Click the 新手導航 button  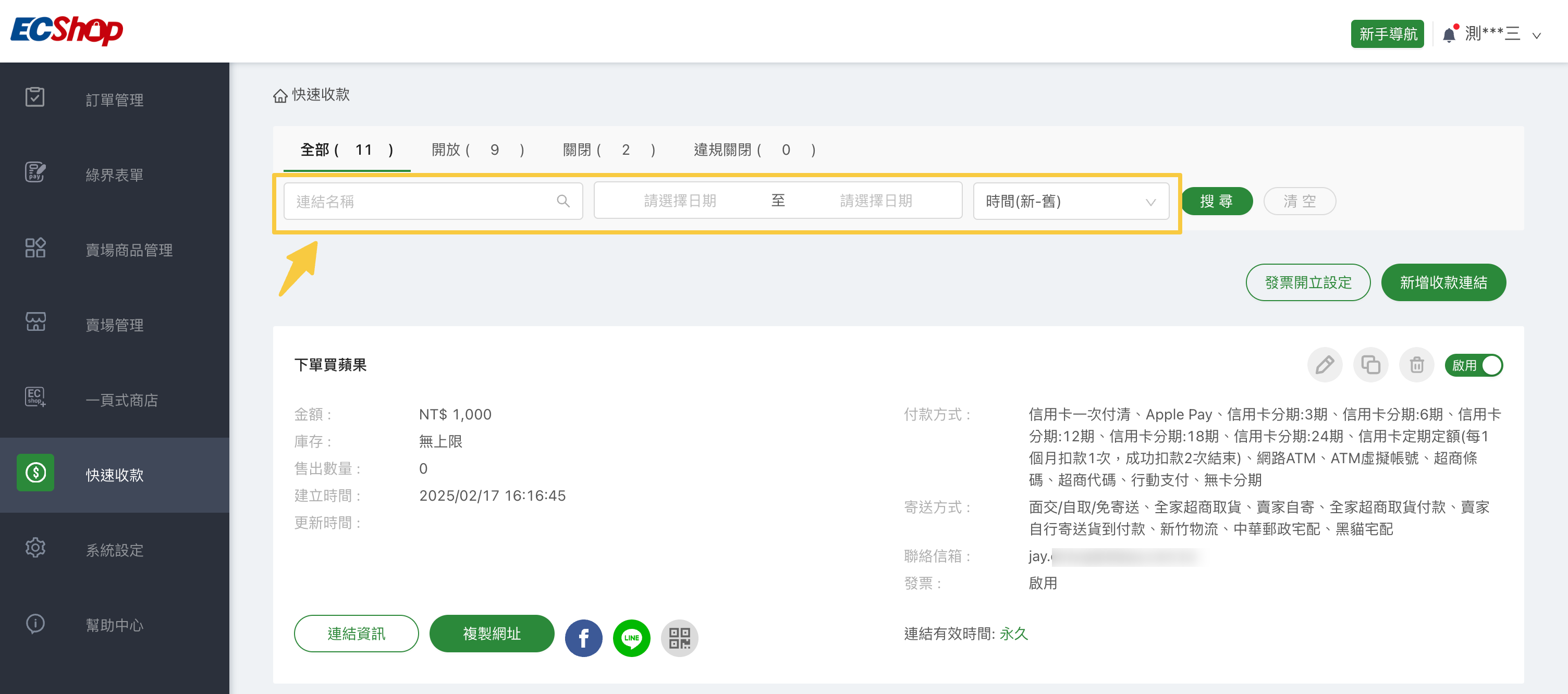point(1387,34)
